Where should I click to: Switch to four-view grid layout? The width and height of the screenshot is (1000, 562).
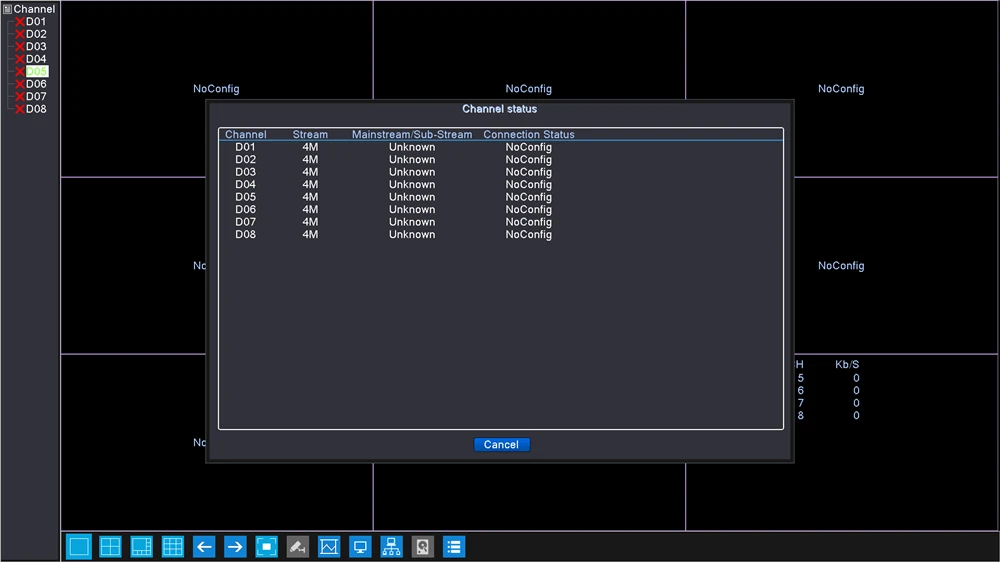(x=110, y=547)
